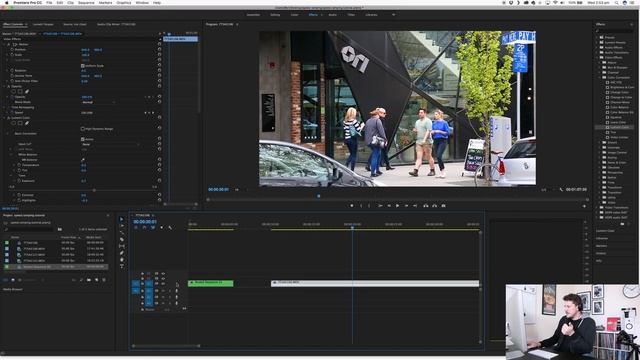Expand the Presets folder in Effects panel

point(597,38)
